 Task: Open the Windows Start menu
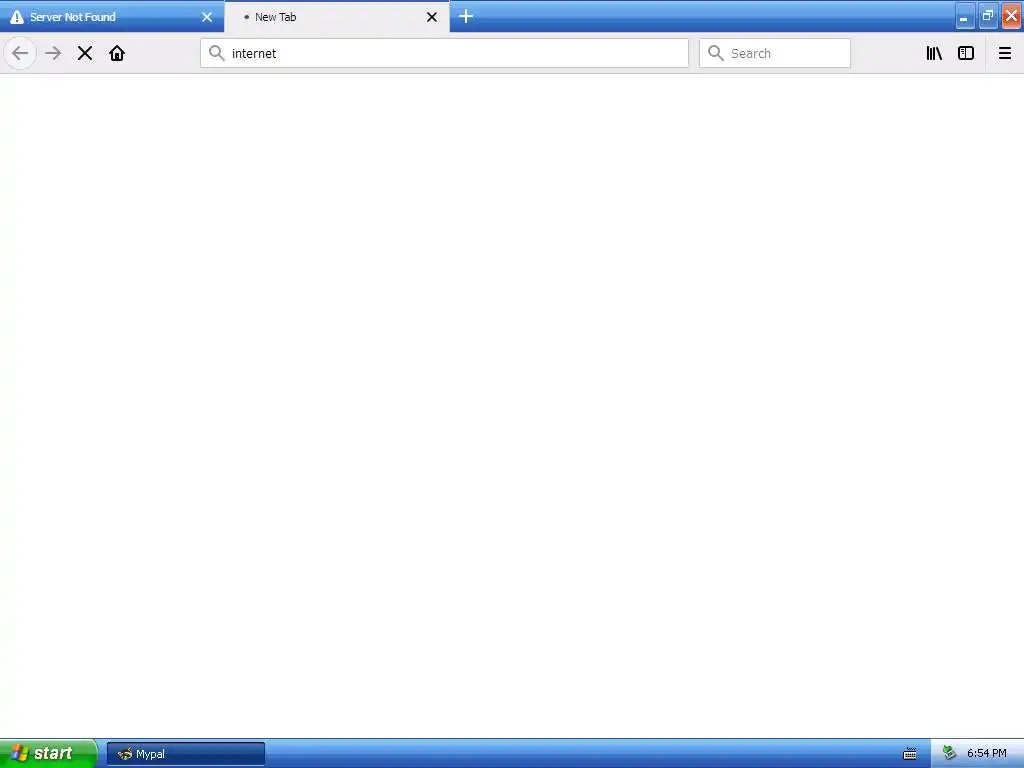click(48, 753)
